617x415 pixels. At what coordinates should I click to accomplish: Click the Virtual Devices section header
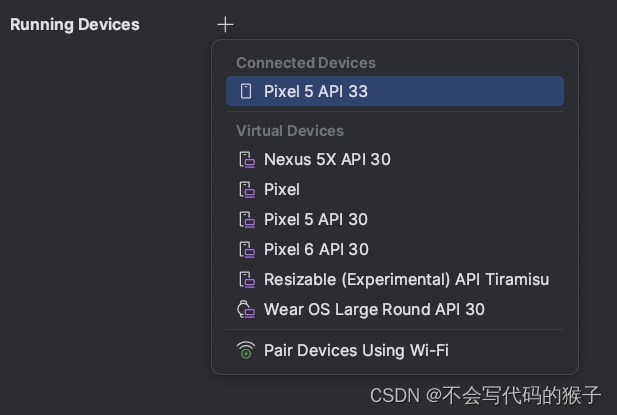pos(290,131)
